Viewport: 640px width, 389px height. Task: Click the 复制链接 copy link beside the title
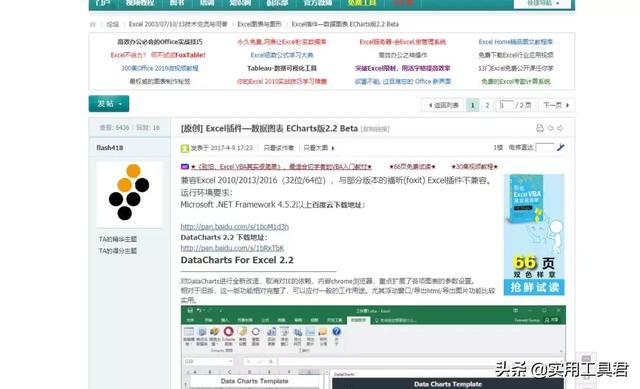375,129
